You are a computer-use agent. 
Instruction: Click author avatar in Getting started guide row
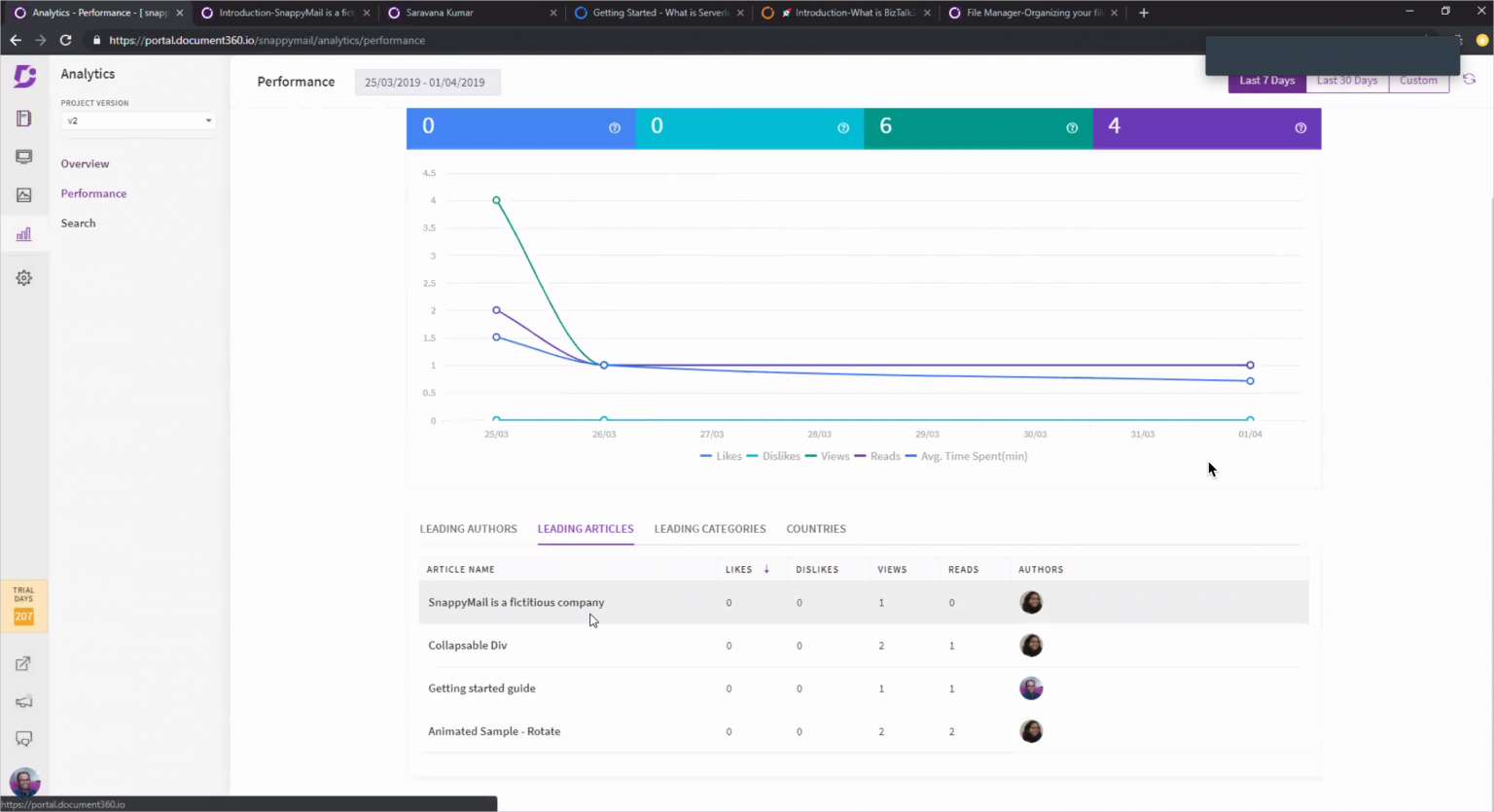point(1031,688)
